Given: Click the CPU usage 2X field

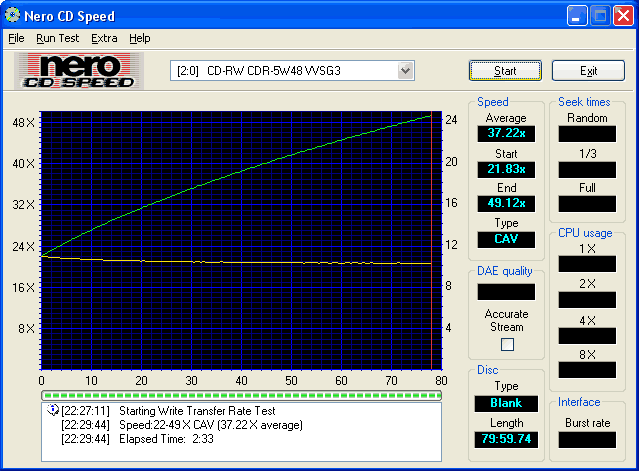Looking at the screenshot, I should (x=587, y=300).
